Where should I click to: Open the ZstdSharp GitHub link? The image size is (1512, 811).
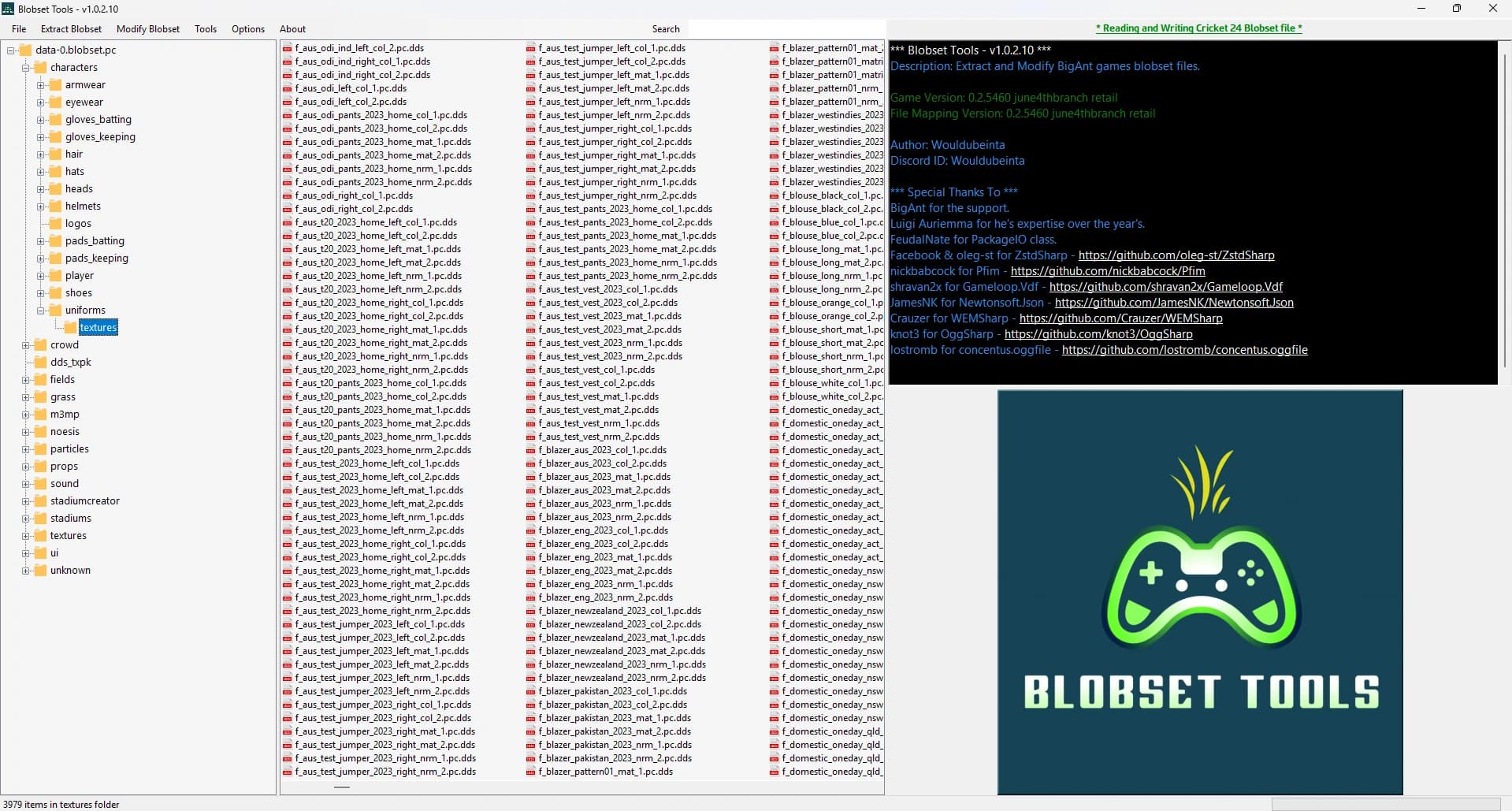(x=1176, y=255)
